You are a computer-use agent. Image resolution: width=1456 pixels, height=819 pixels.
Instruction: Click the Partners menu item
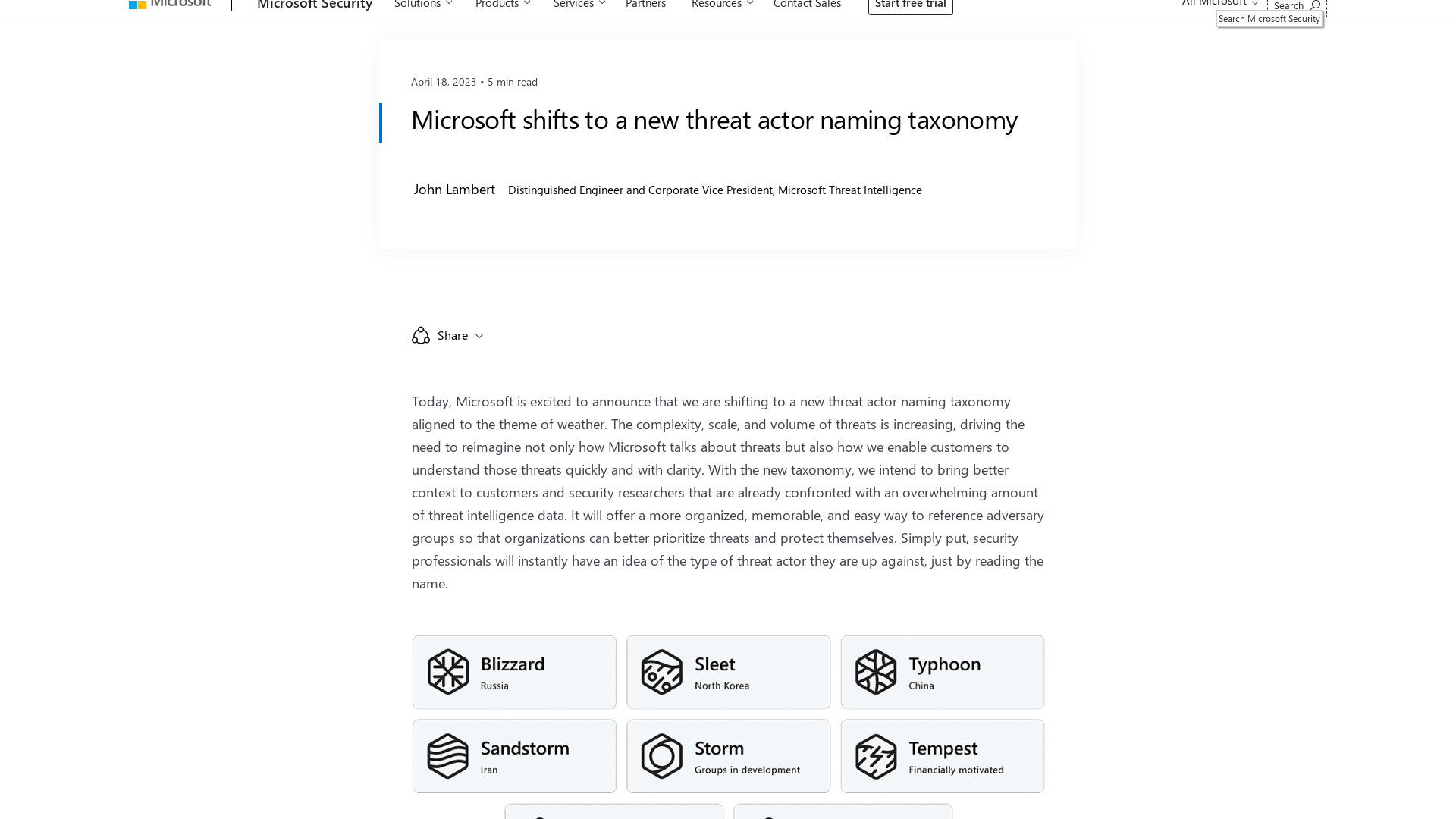point(645,5)
